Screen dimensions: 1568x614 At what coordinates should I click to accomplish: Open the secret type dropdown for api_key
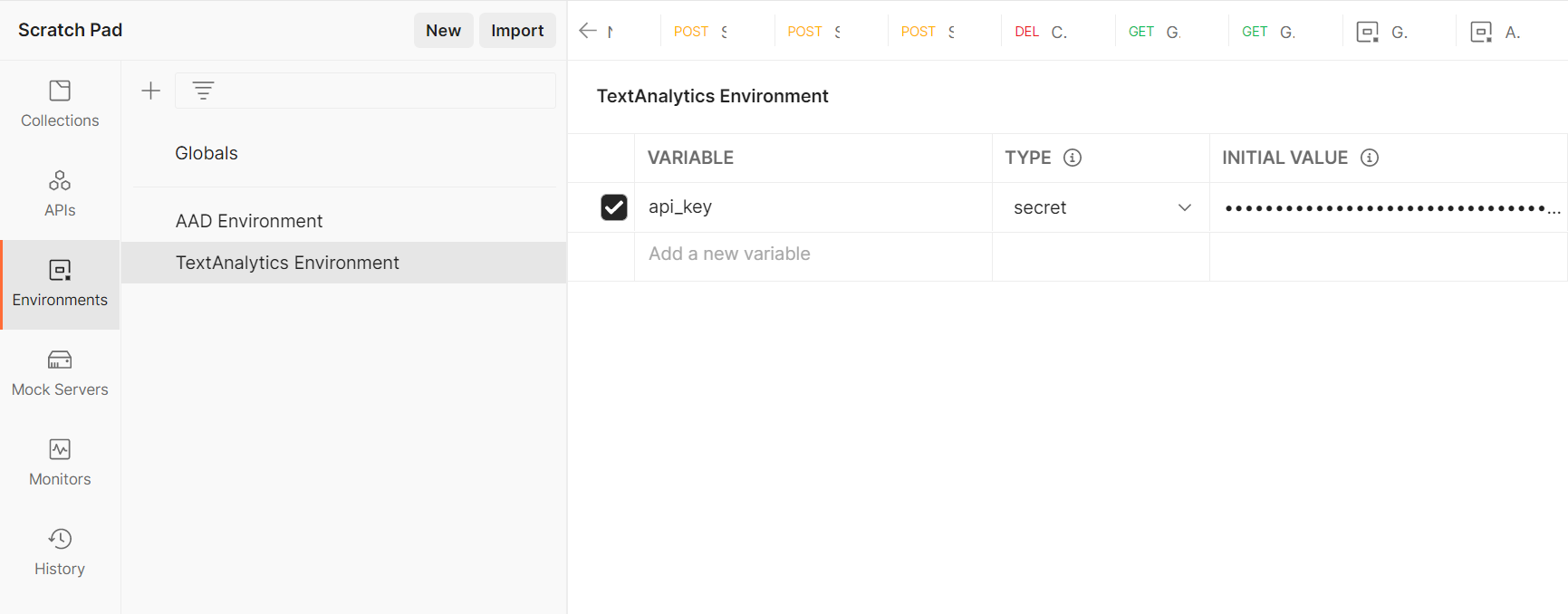pos(1101,207)
